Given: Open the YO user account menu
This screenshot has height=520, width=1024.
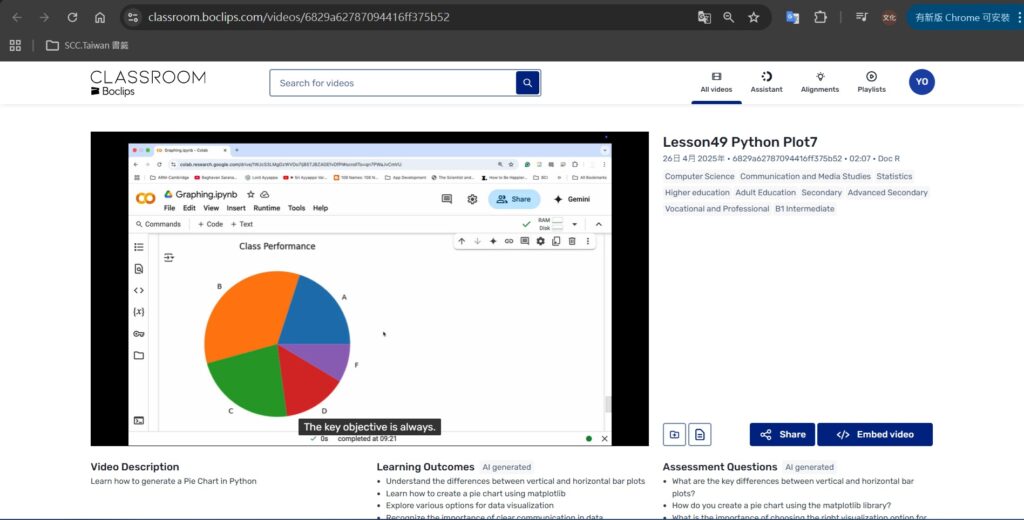Looking at the screenshot, I should tap(921, 82).
